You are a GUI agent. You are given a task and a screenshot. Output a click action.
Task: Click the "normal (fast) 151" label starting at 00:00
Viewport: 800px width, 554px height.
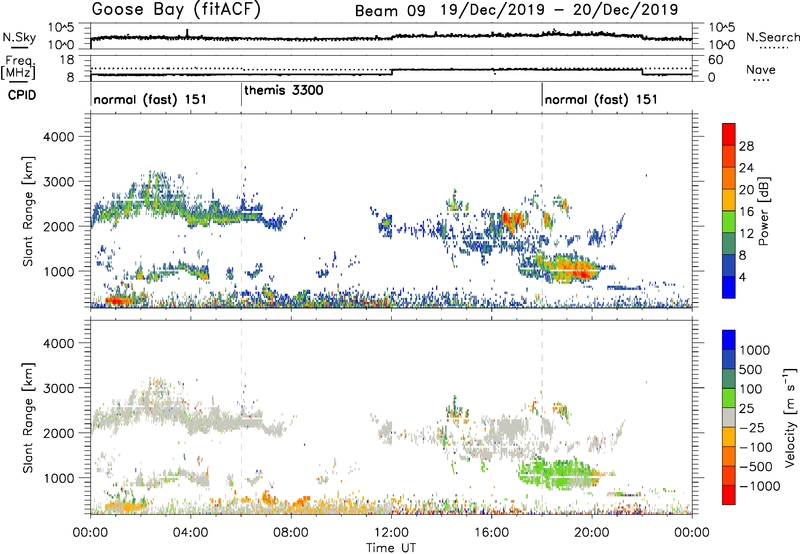pos(150,99)
